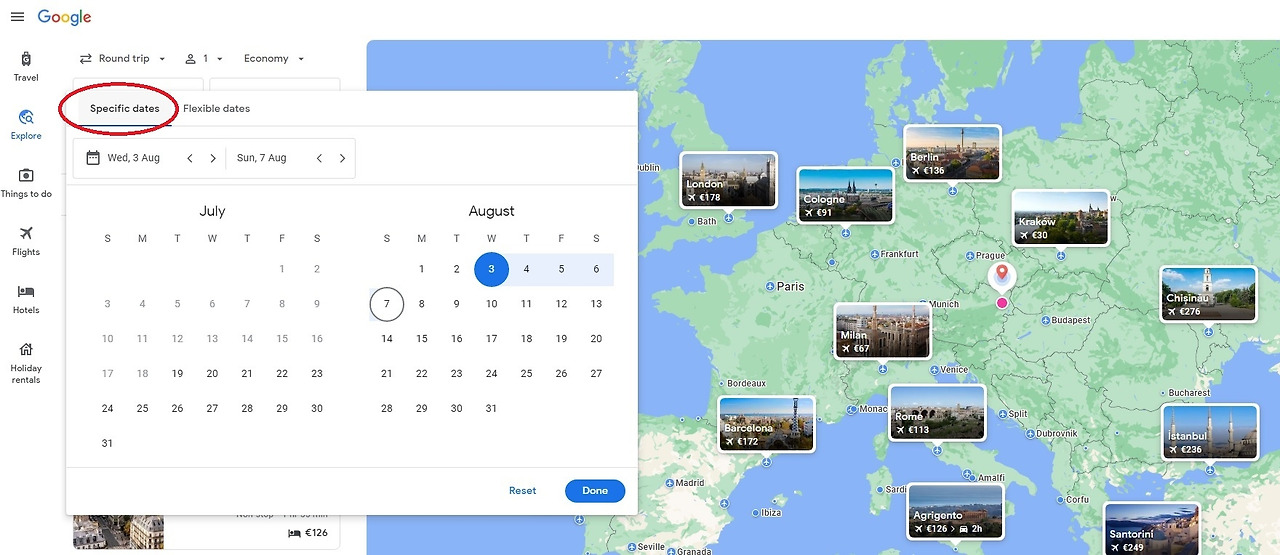Select July 19 in the calendar
The width and height of the screenshot is (1280, 555).
(177, 374)
